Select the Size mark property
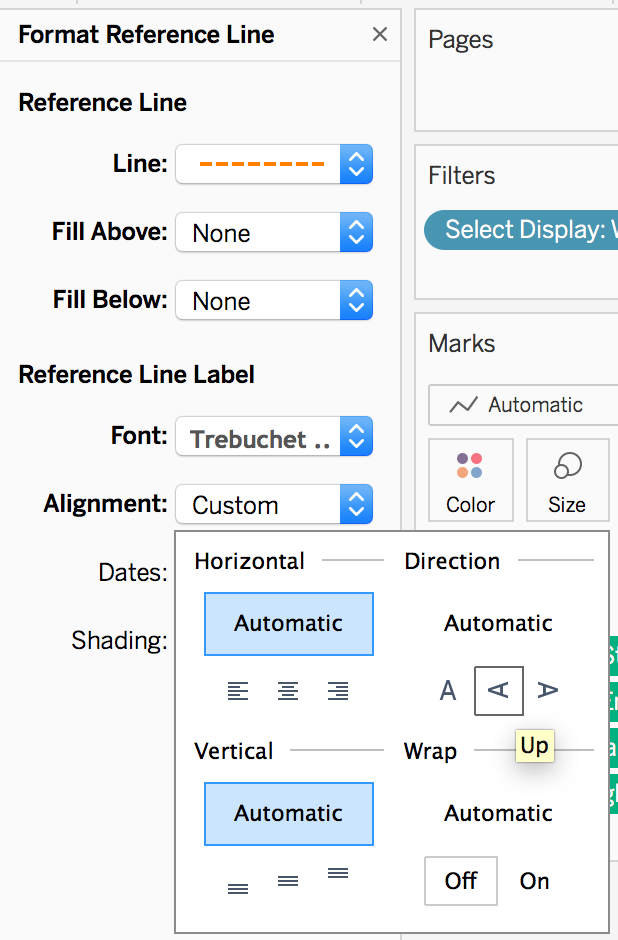618x940 pixels. tap(567, 480)
